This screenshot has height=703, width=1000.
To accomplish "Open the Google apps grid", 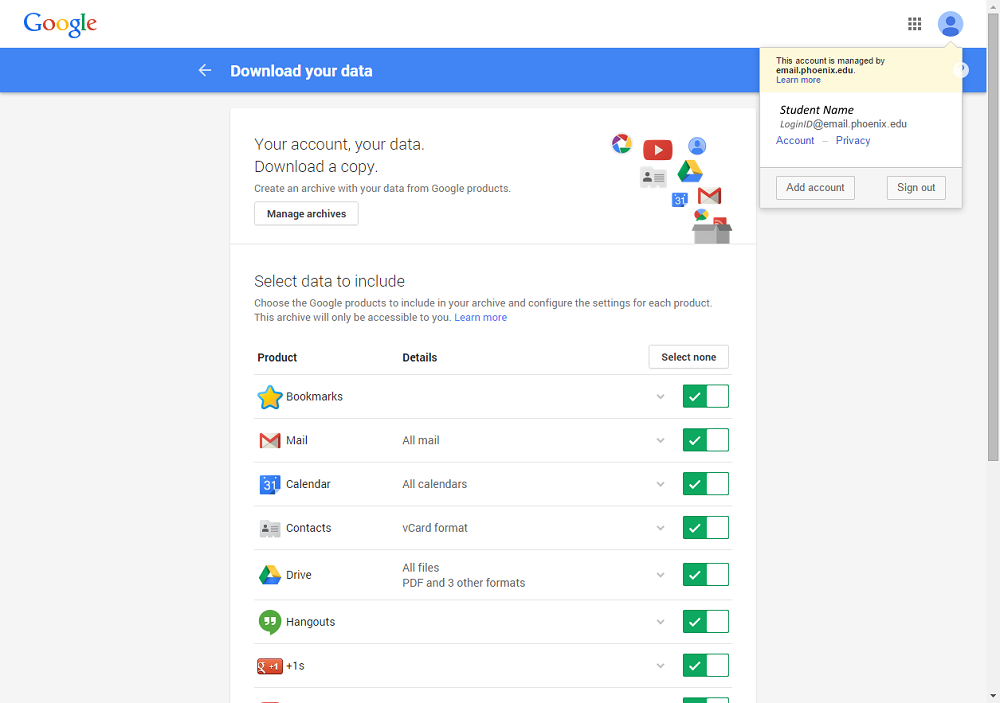I will [913, 23].
